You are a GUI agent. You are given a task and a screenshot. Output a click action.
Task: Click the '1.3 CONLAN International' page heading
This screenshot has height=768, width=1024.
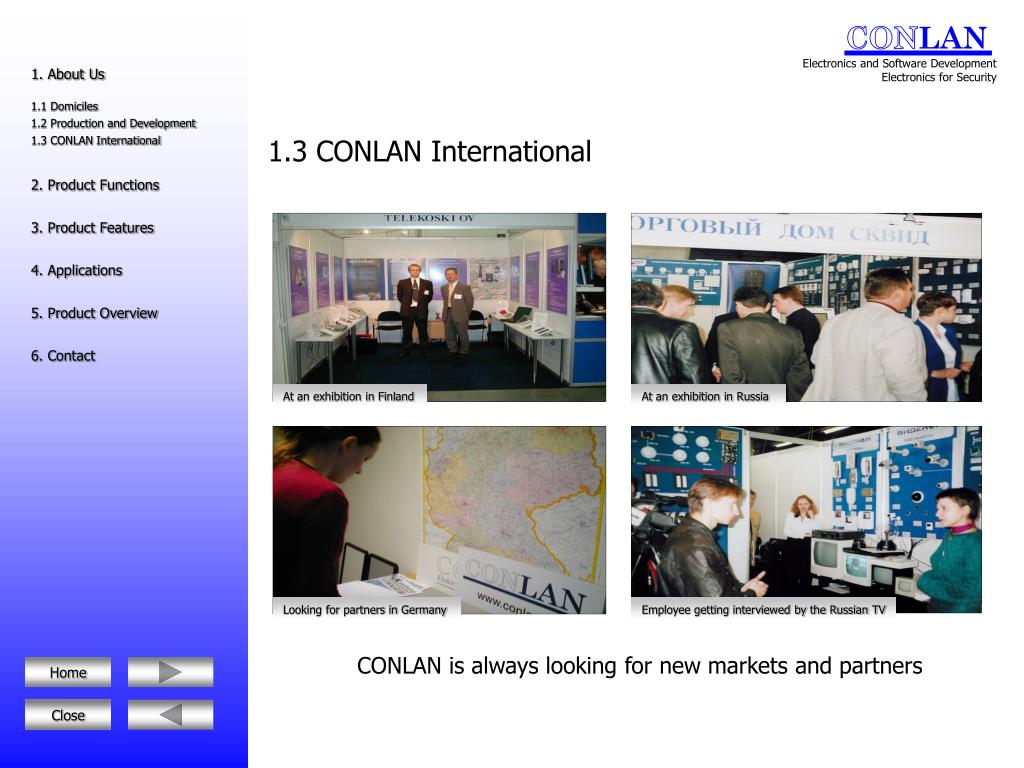(x=430, y=152)
